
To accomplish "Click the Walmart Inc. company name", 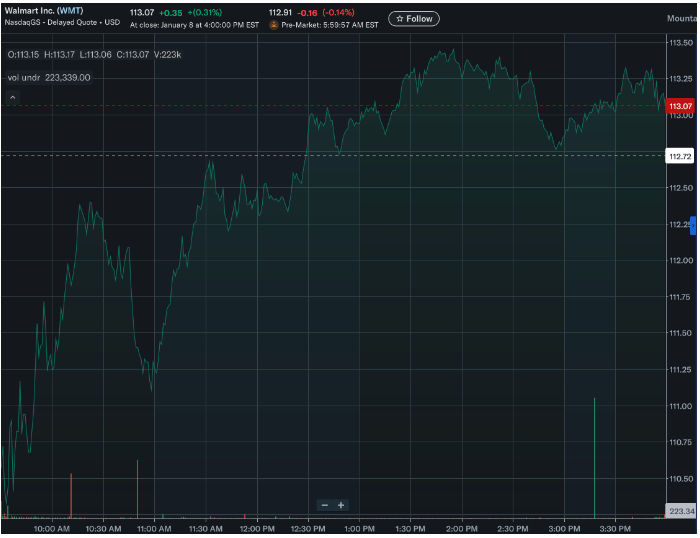I will (x=28, y=10).
